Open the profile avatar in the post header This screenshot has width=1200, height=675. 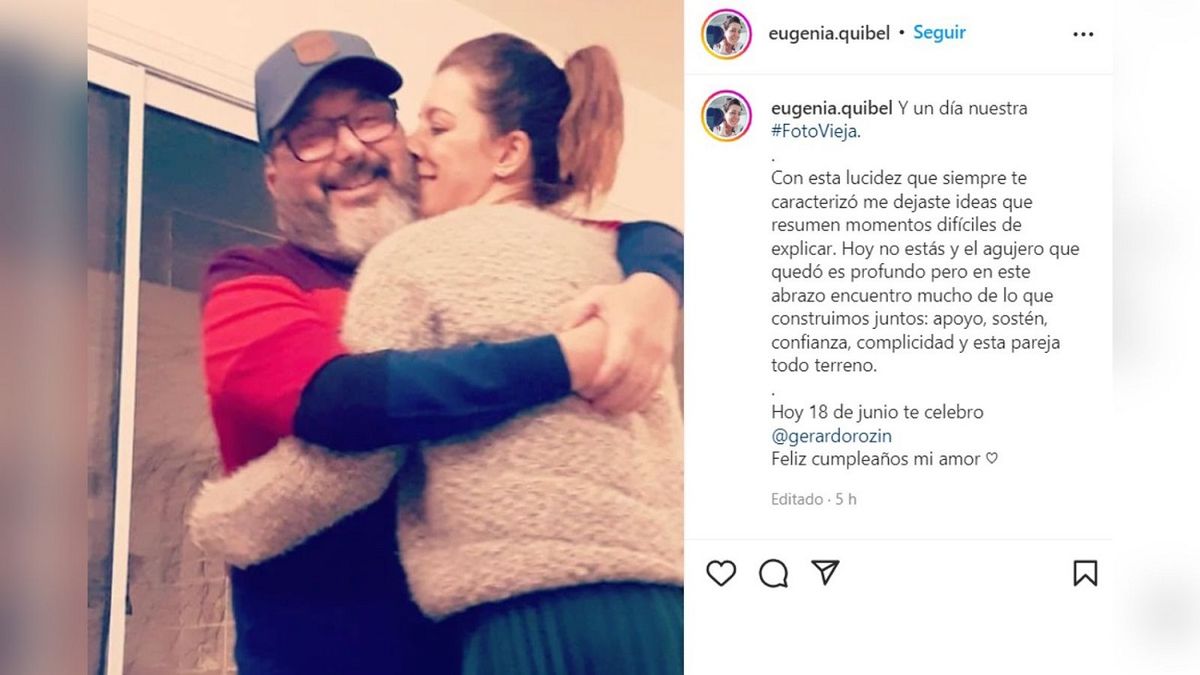[x=726, y=34]
